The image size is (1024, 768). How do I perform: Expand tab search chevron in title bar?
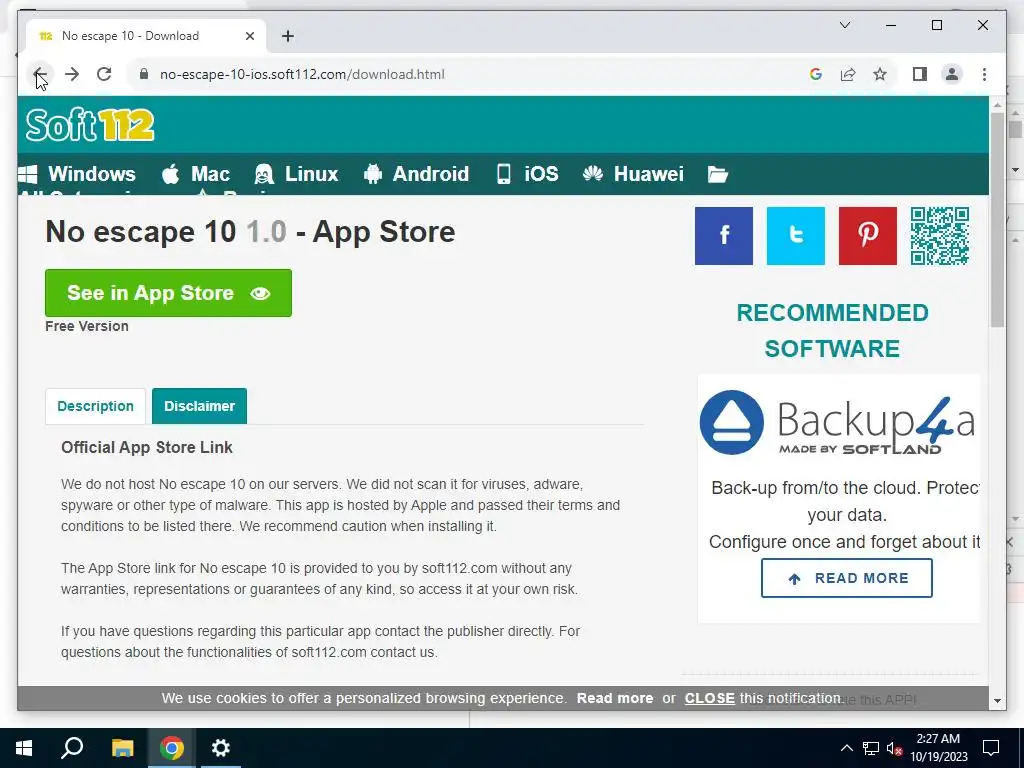844,25
